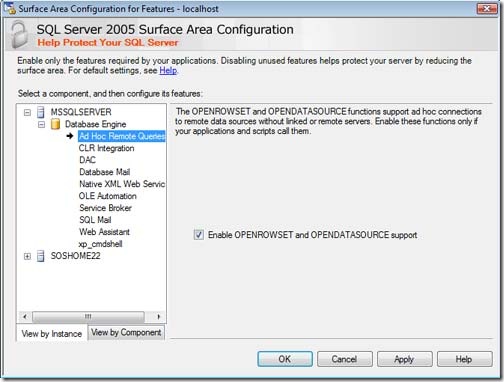Click the tree horizontal scrollbar right arrow

click(x=159, y=316)
